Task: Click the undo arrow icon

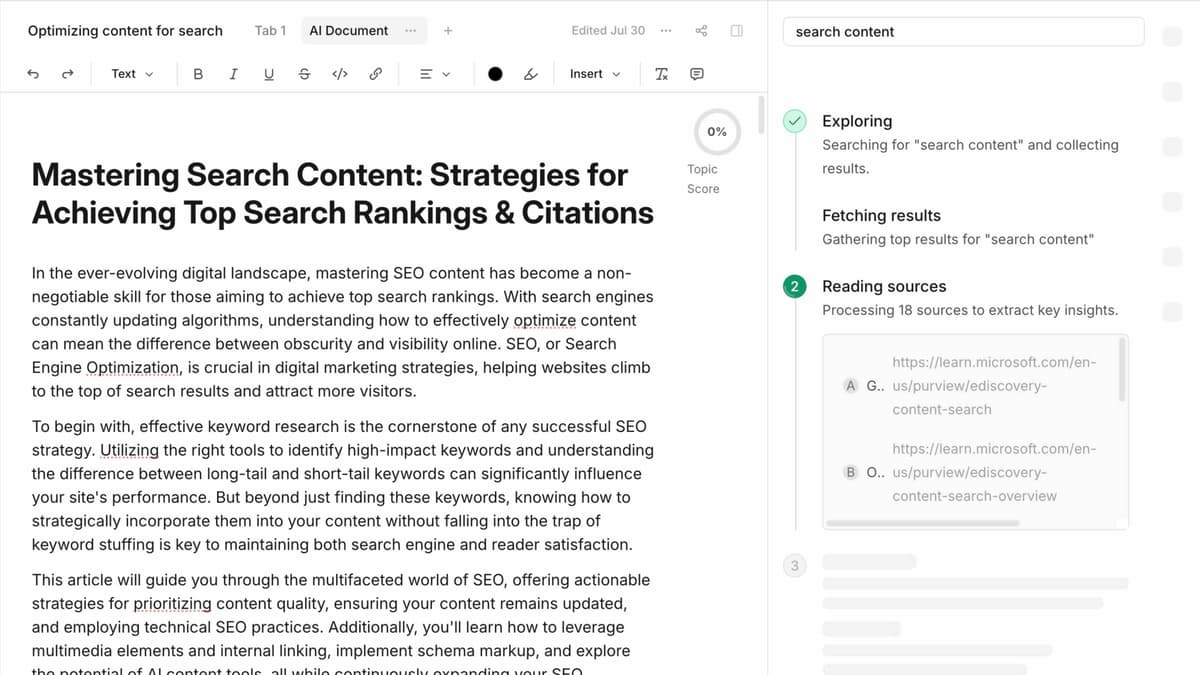Action: (33, 74)
